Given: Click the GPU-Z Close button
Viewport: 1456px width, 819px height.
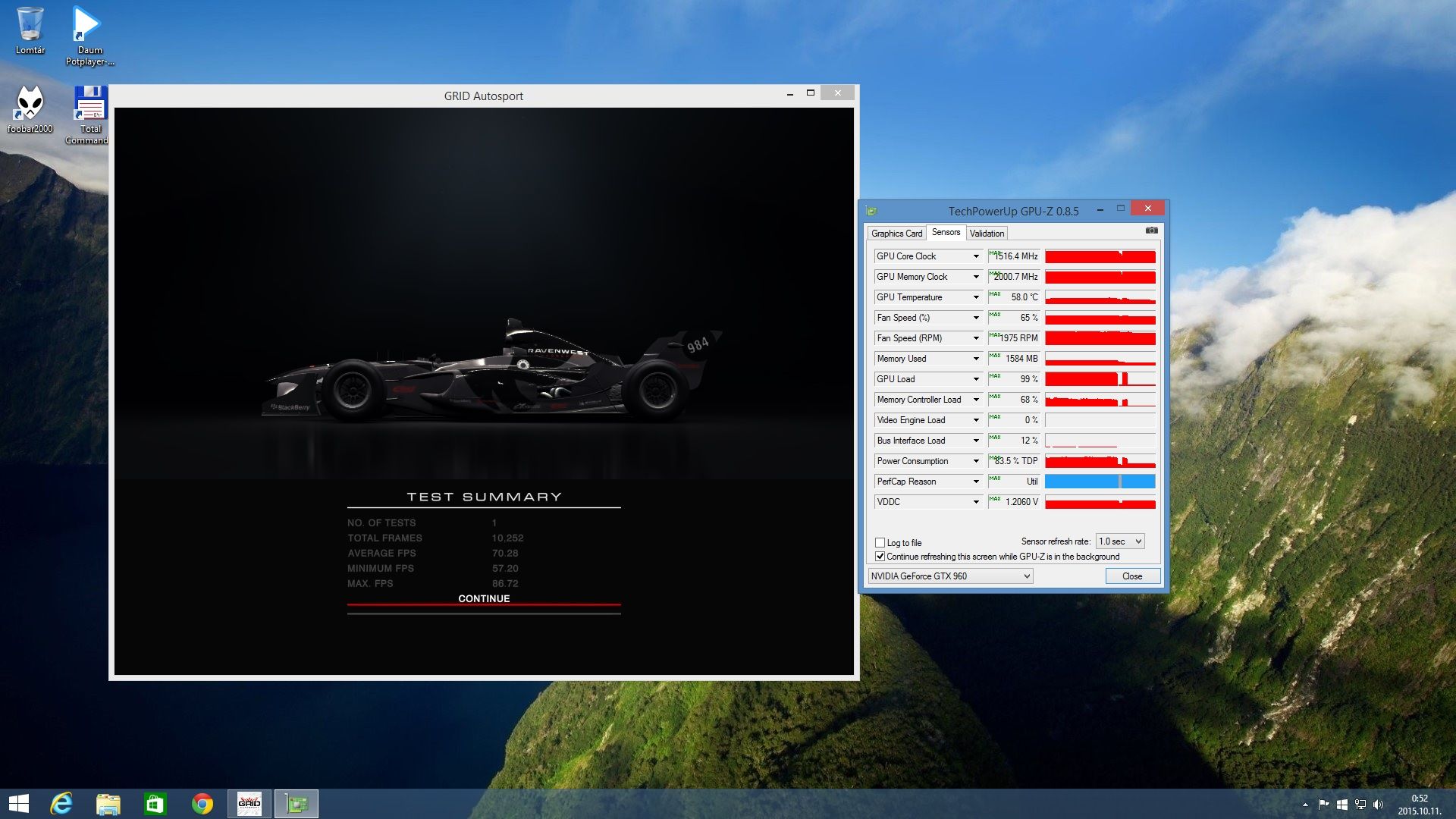Looking at the screenshot, I should click(x=1132, y=576).
